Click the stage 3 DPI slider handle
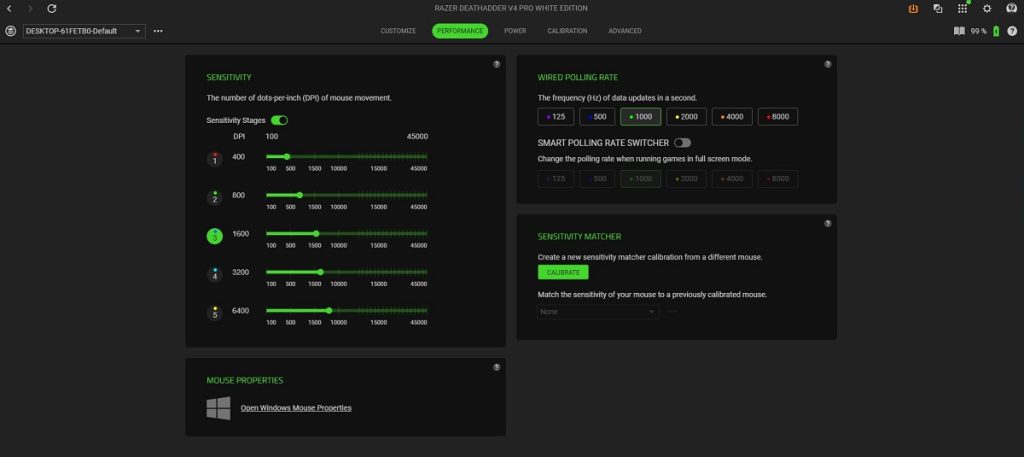Viewport: 1024px width, 457px height. point(316,234)
